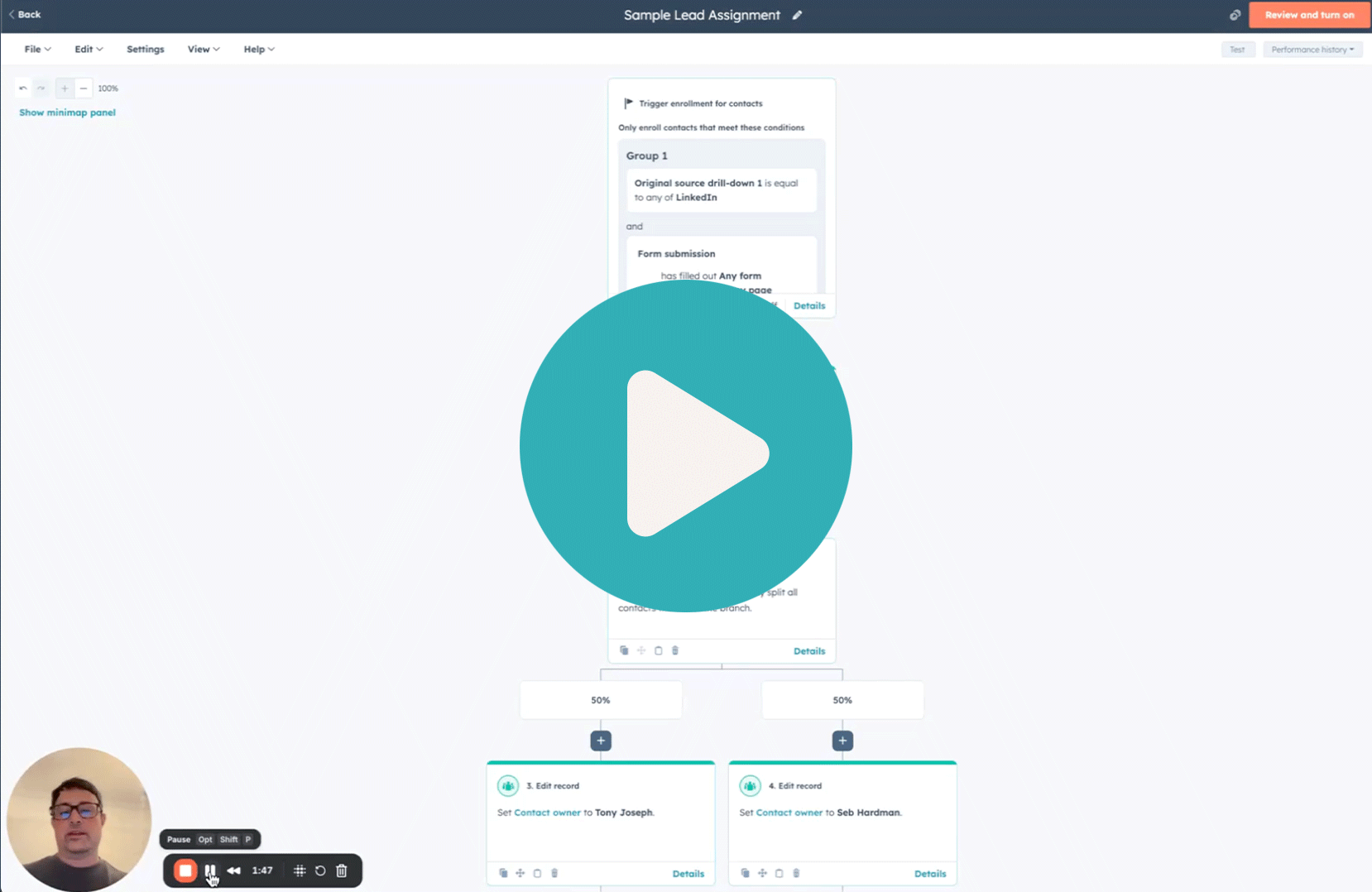Screen dimensions: 1372x892
Task: Stop the recording with the red stop button
Action: [x=185, y=870]
